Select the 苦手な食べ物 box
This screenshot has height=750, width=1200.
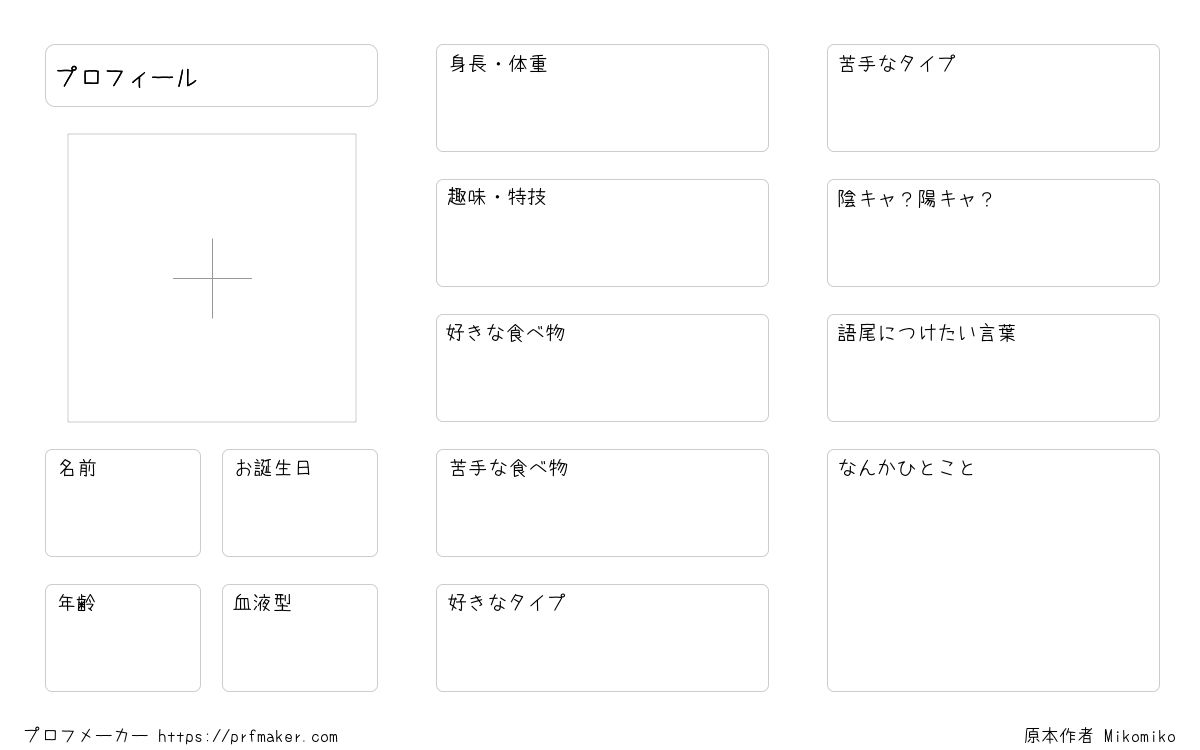[602, 503]
